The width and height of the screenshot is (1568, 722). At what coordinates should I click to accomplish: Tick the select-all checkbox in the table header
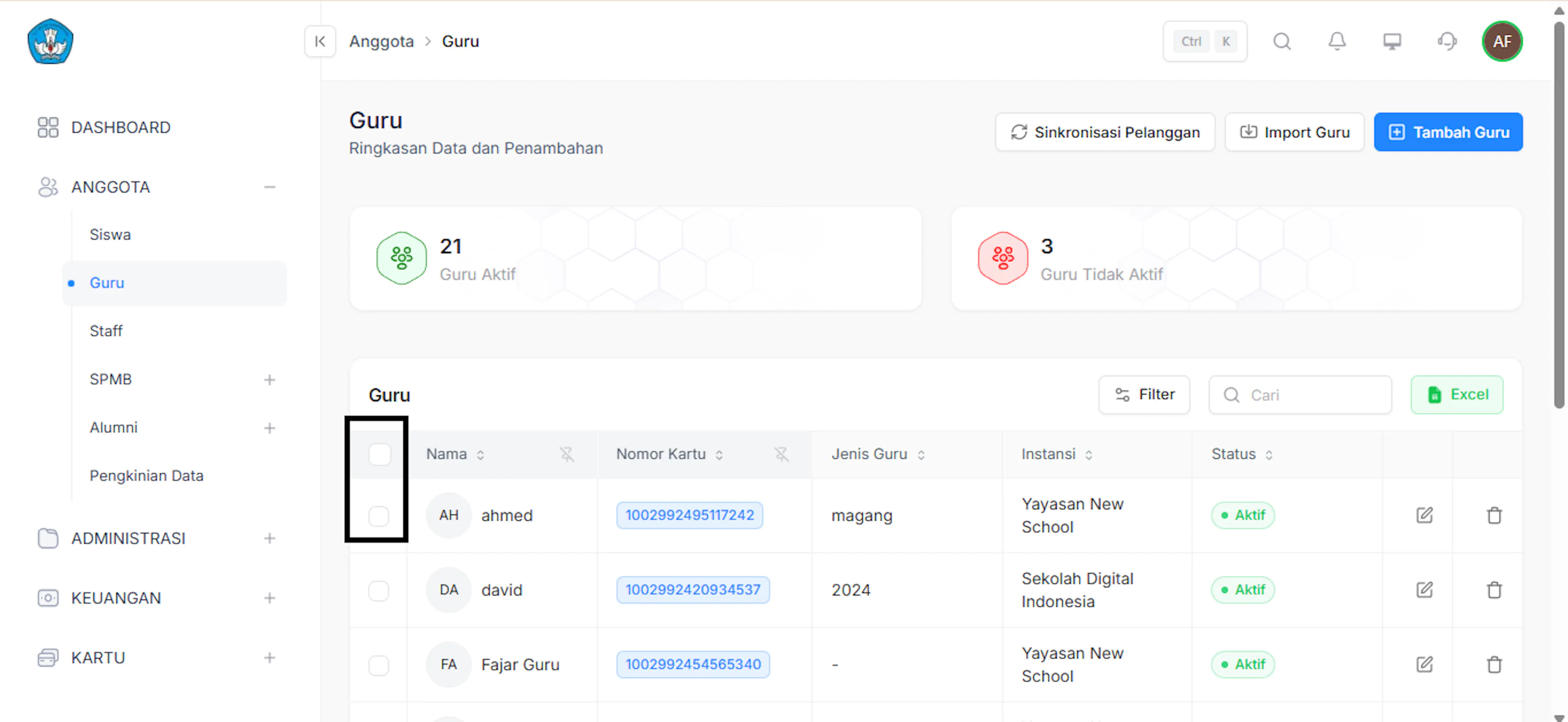coord(379,454)
